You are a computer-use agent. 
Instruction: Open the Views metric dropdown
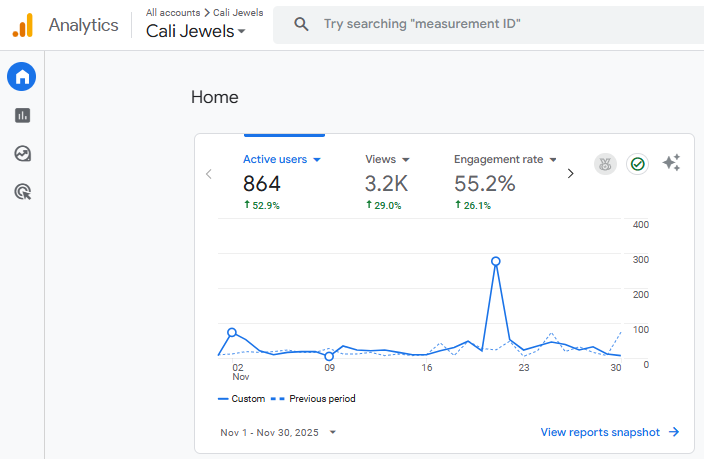pos(388,160)
